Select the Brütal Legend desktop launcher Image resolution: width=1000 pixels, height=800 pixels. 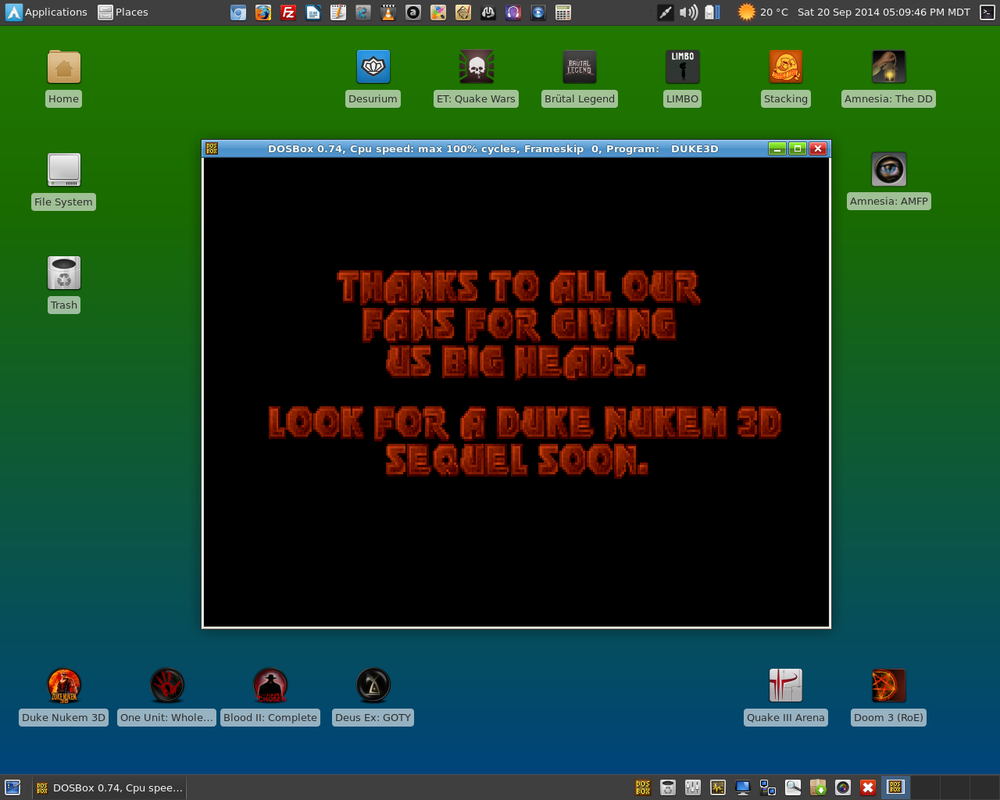point(580,78)
